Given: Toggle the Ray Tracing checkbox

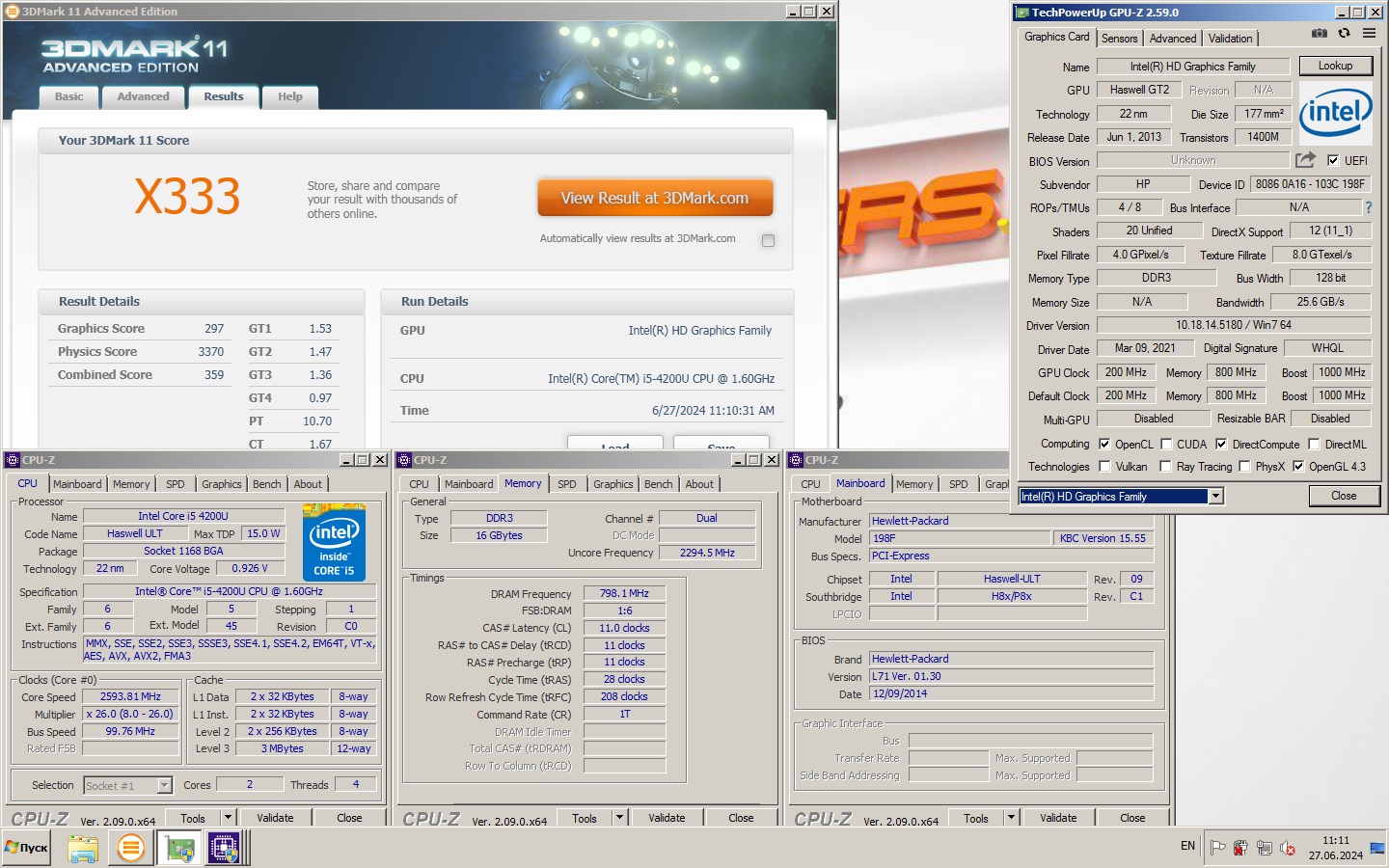Looking at the screenshot, I should 1166,466.
